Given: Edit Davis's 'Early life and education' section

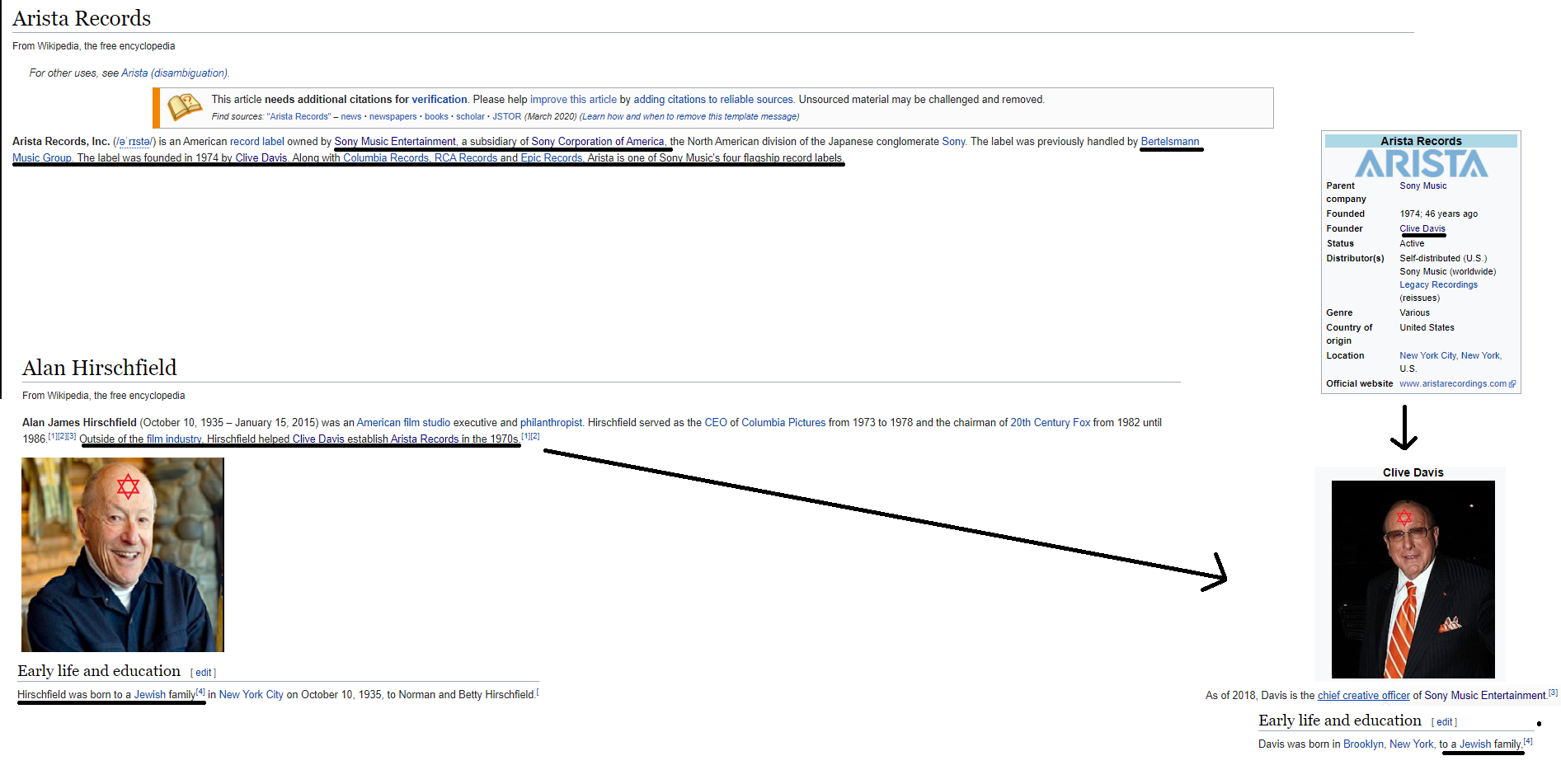Looking at the screenshot, I should coord(1444,722).
